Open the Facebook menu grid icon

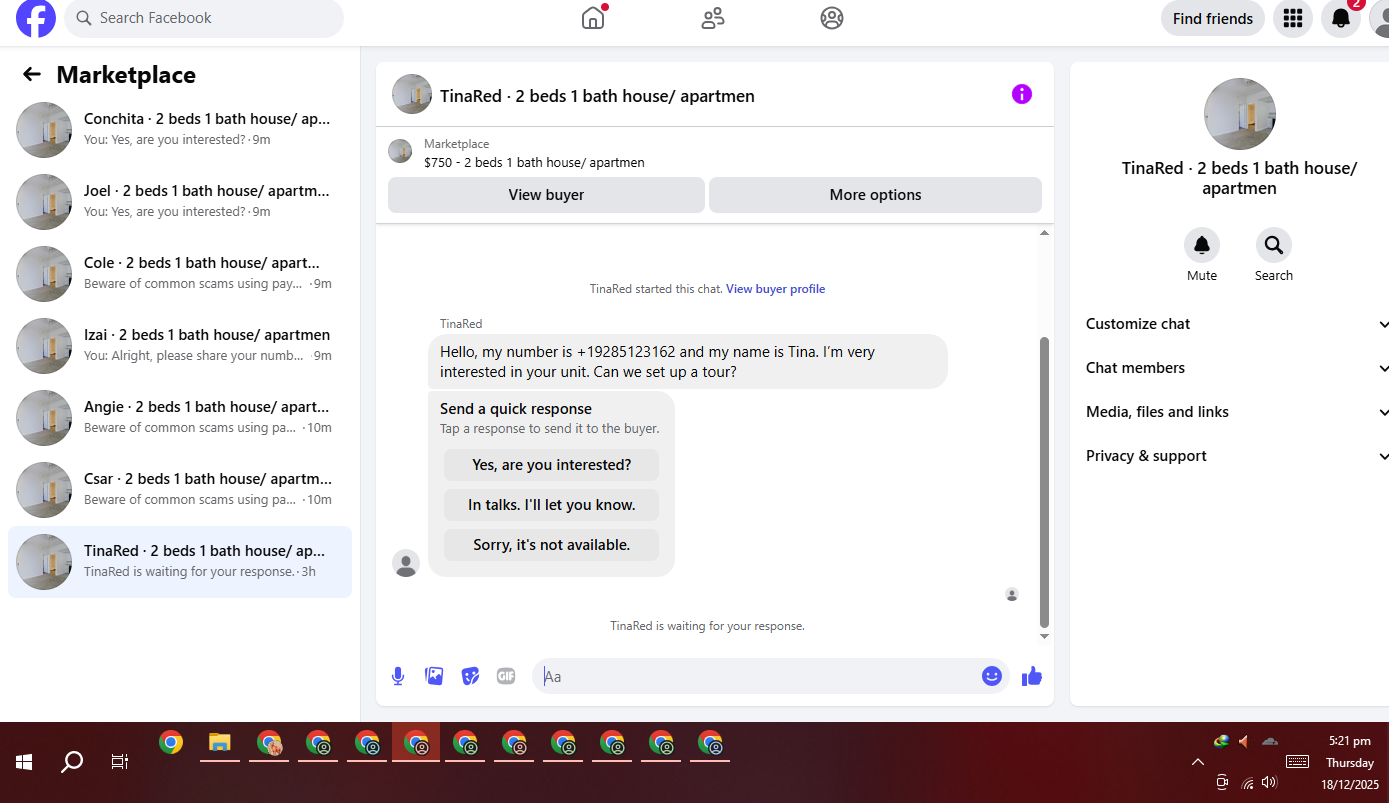pos(1293,18)
